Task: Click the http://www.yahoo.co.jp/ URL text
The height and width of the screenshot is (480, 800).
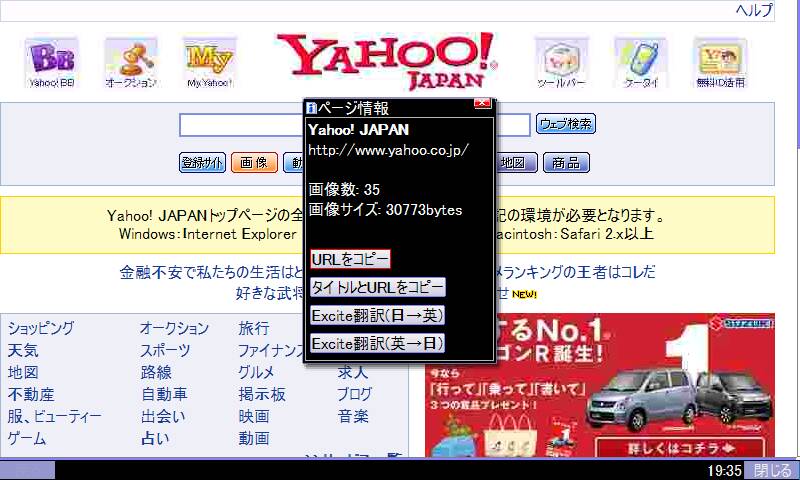Action: [388, 150]
